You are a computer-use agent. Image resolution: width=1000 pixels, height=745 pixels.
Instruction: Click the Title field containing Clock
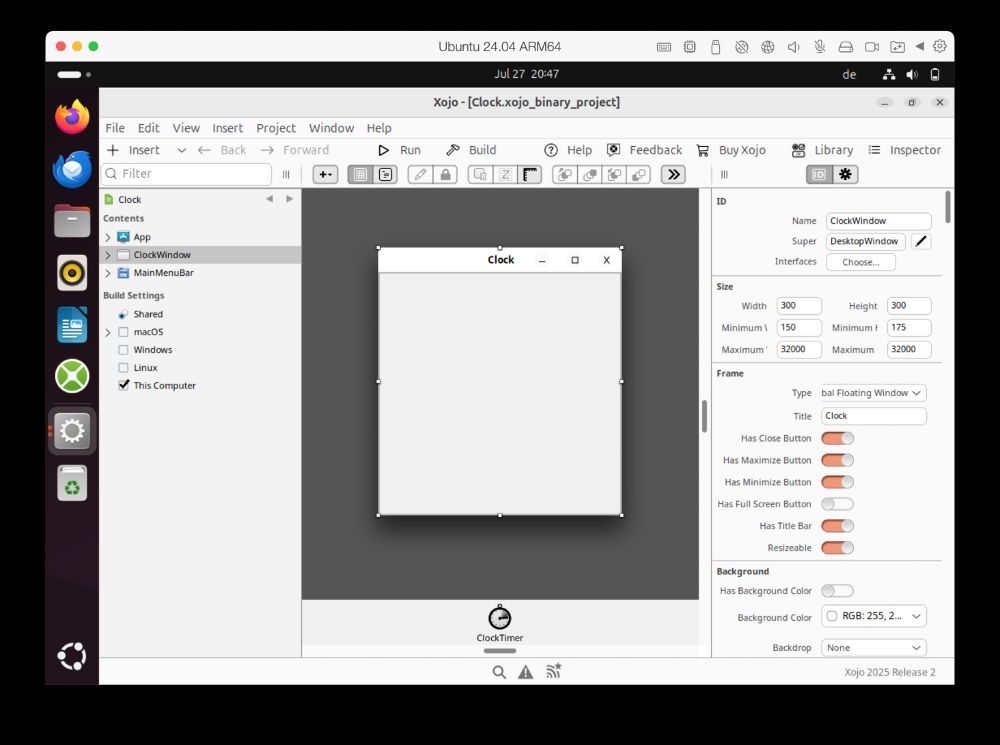click(x=874, y=416)
